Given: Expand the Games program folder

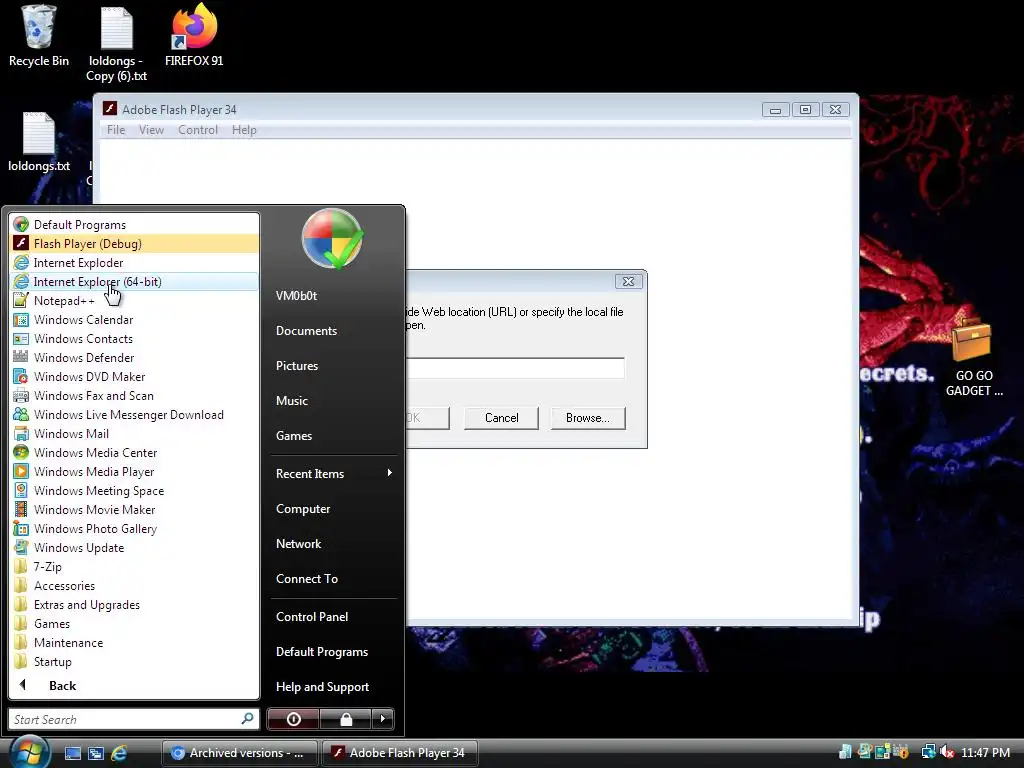Looking at the screenshot, I should pyautogui.click(x=135, y=622).
